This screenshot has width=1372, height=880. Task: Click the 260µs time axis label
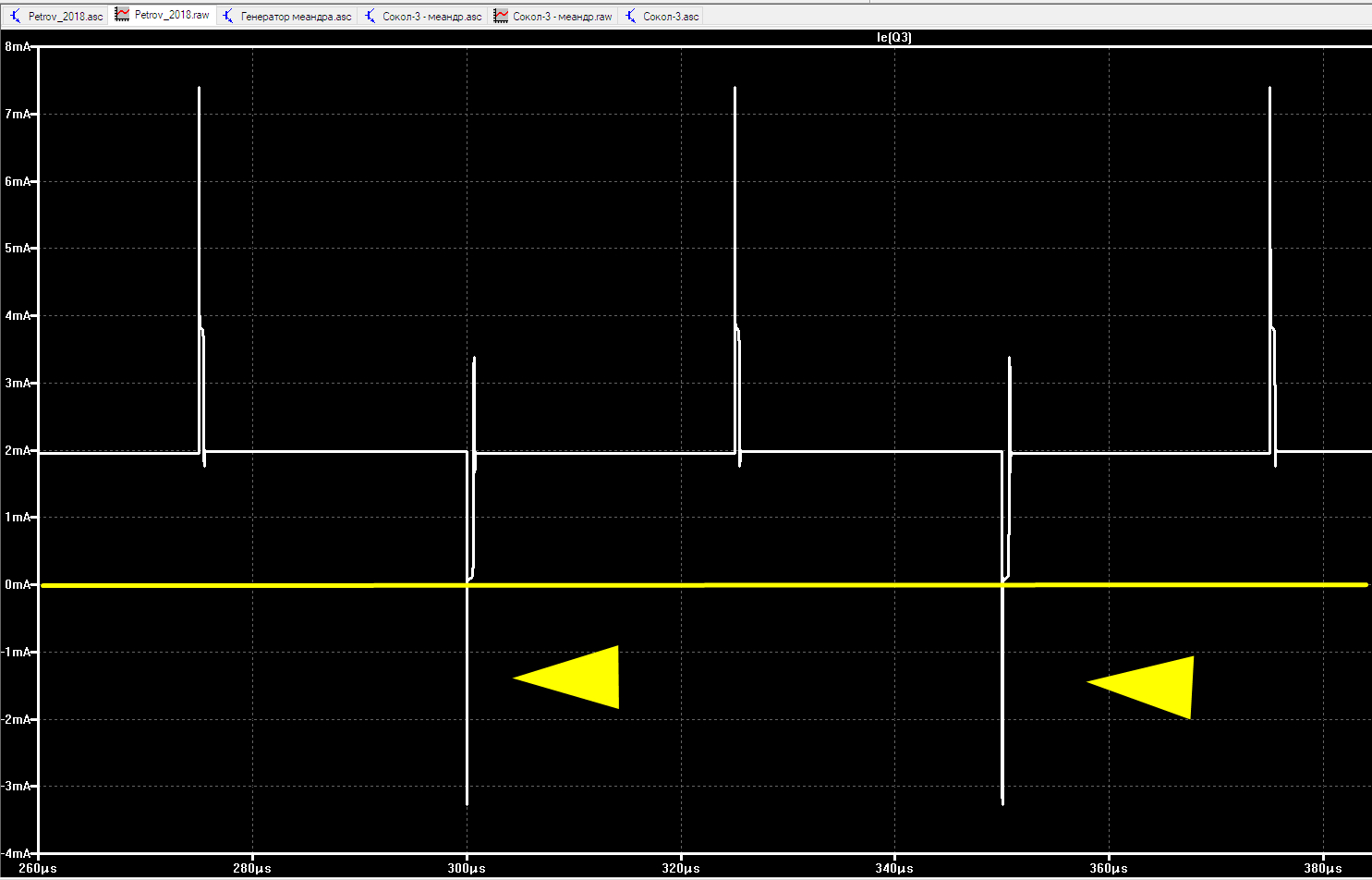click(38, 869)
